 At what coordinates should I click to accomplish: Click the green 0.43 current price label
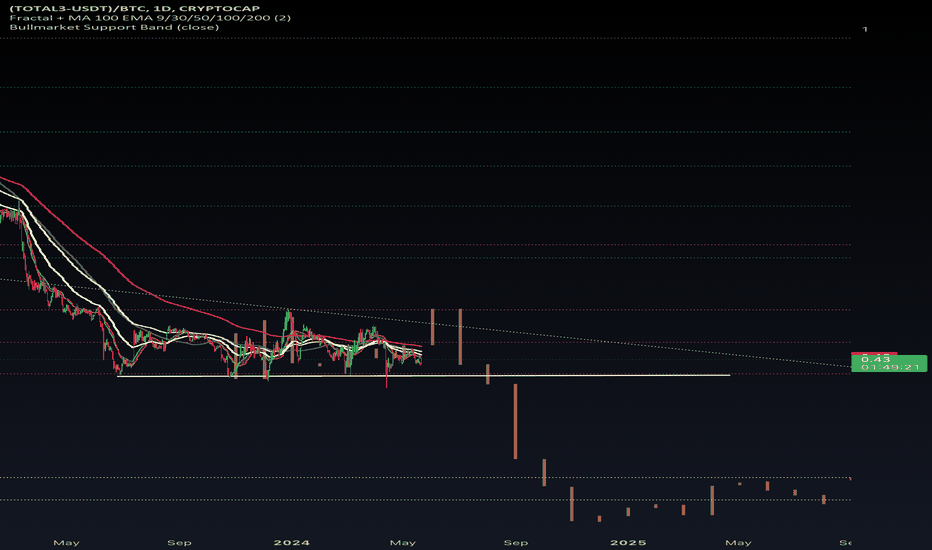876,359
